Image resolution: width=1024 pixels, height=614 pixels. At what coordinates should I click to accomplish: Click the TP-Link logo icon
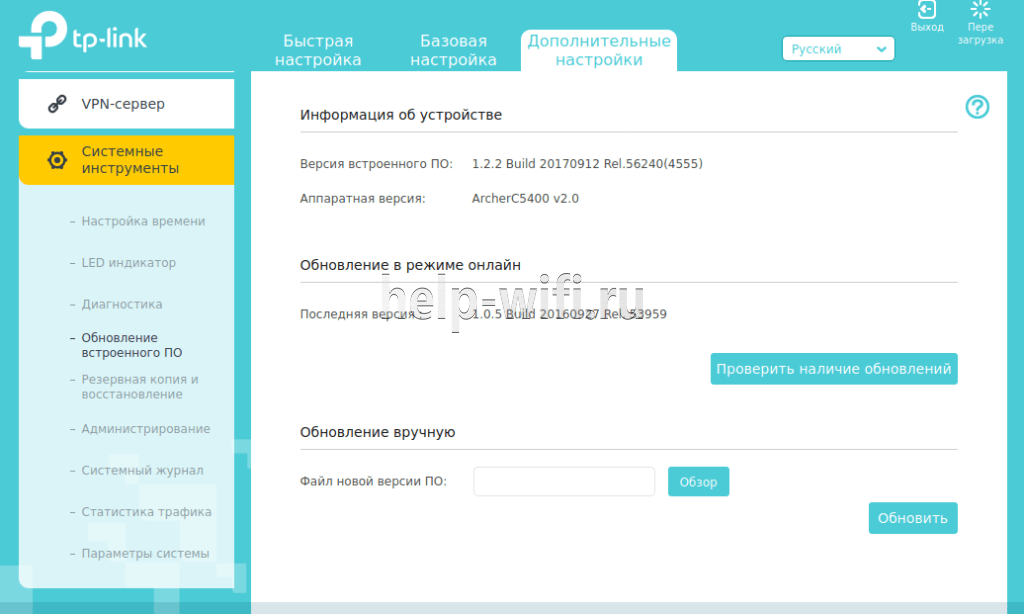tap(41, 37)
